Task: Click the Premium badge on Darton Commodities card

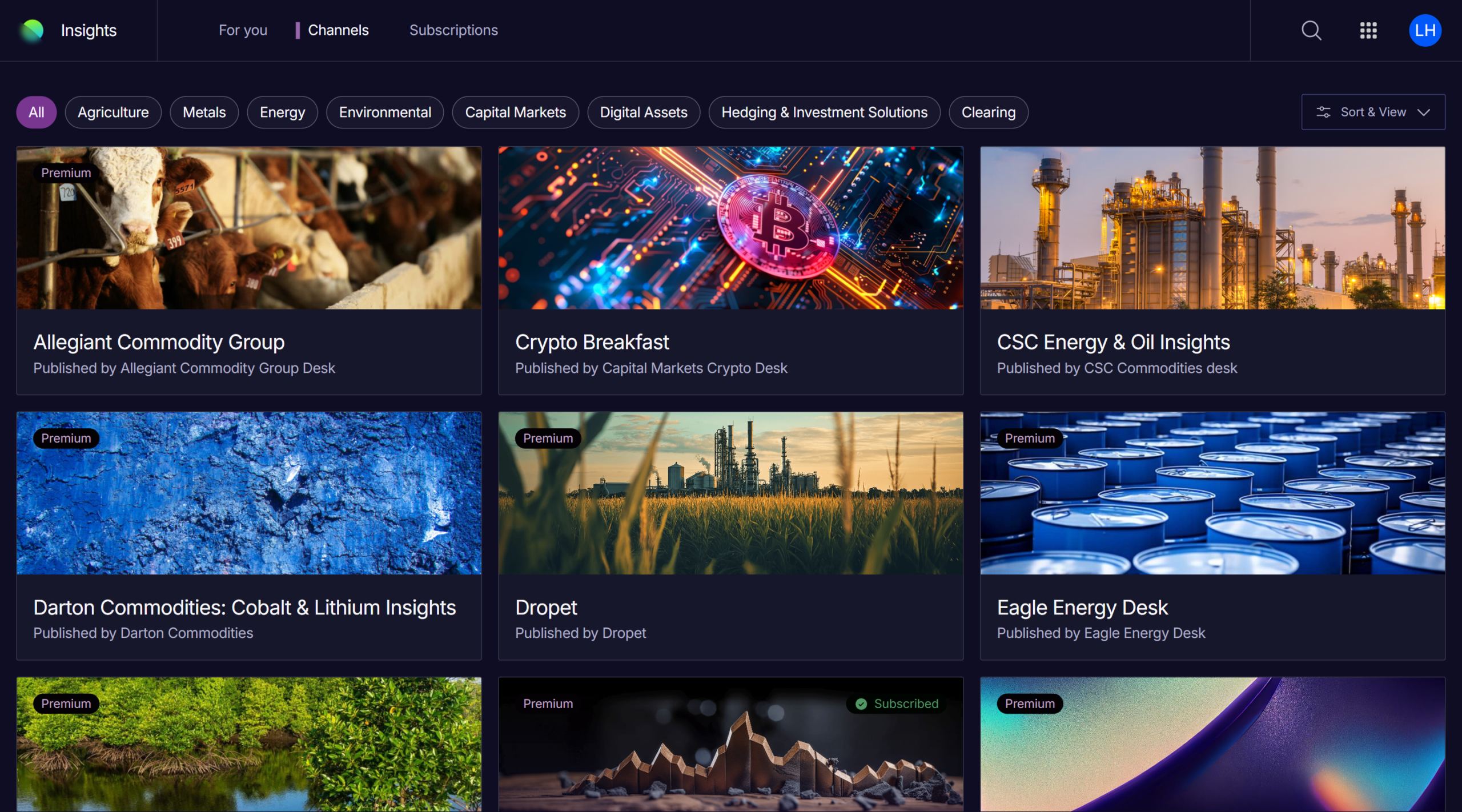Action: pyautogui.click(x=66, y=439)
